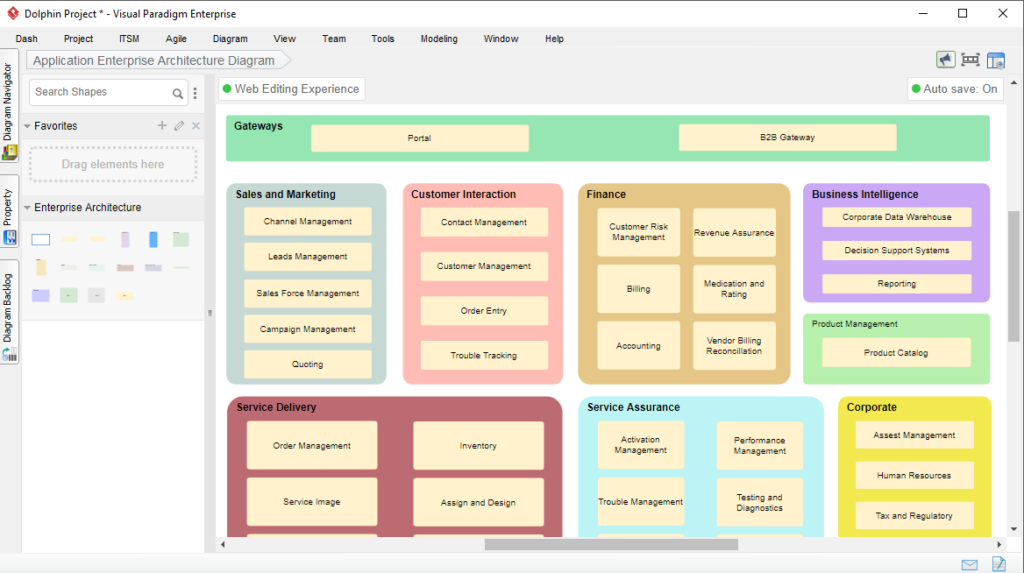
Task: Click the fit-to-screen presentation icon
Action: point(970,60)
